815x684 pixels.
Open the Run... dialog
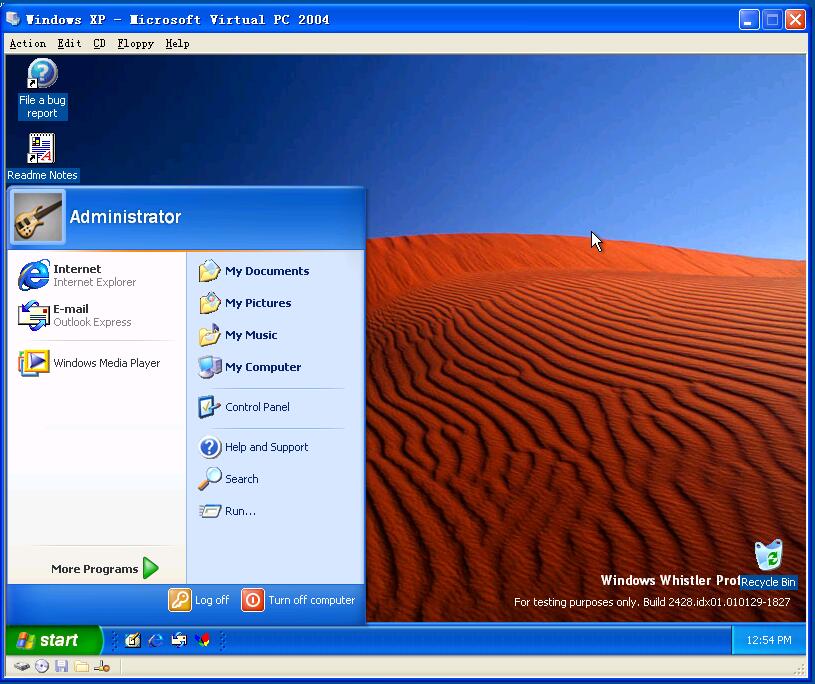pos(227,511)
